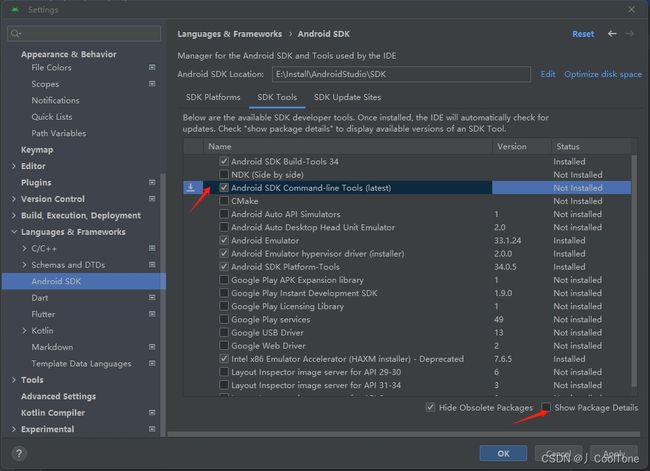The height and width of the screenshot is (471, 650).
Task: Open the SDK Update Sites tab
Action: pyautogui.click(x=347, y=97)
